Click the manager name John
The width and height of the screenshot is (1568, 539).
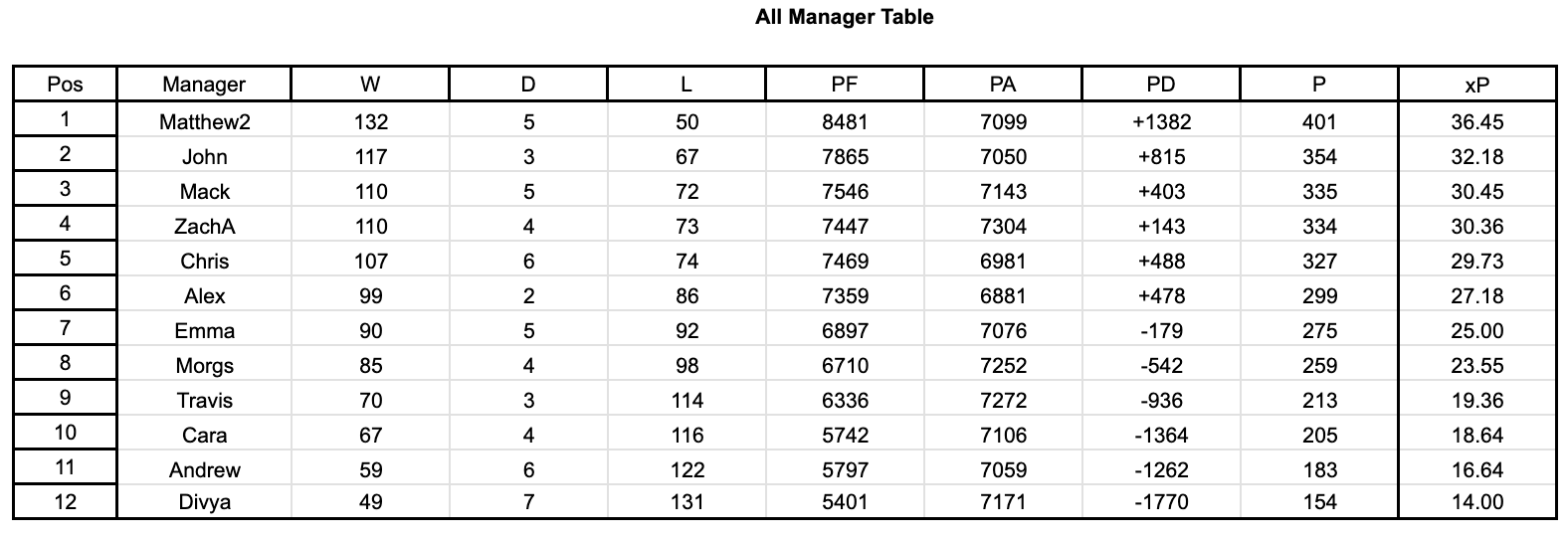click(204, 157)
